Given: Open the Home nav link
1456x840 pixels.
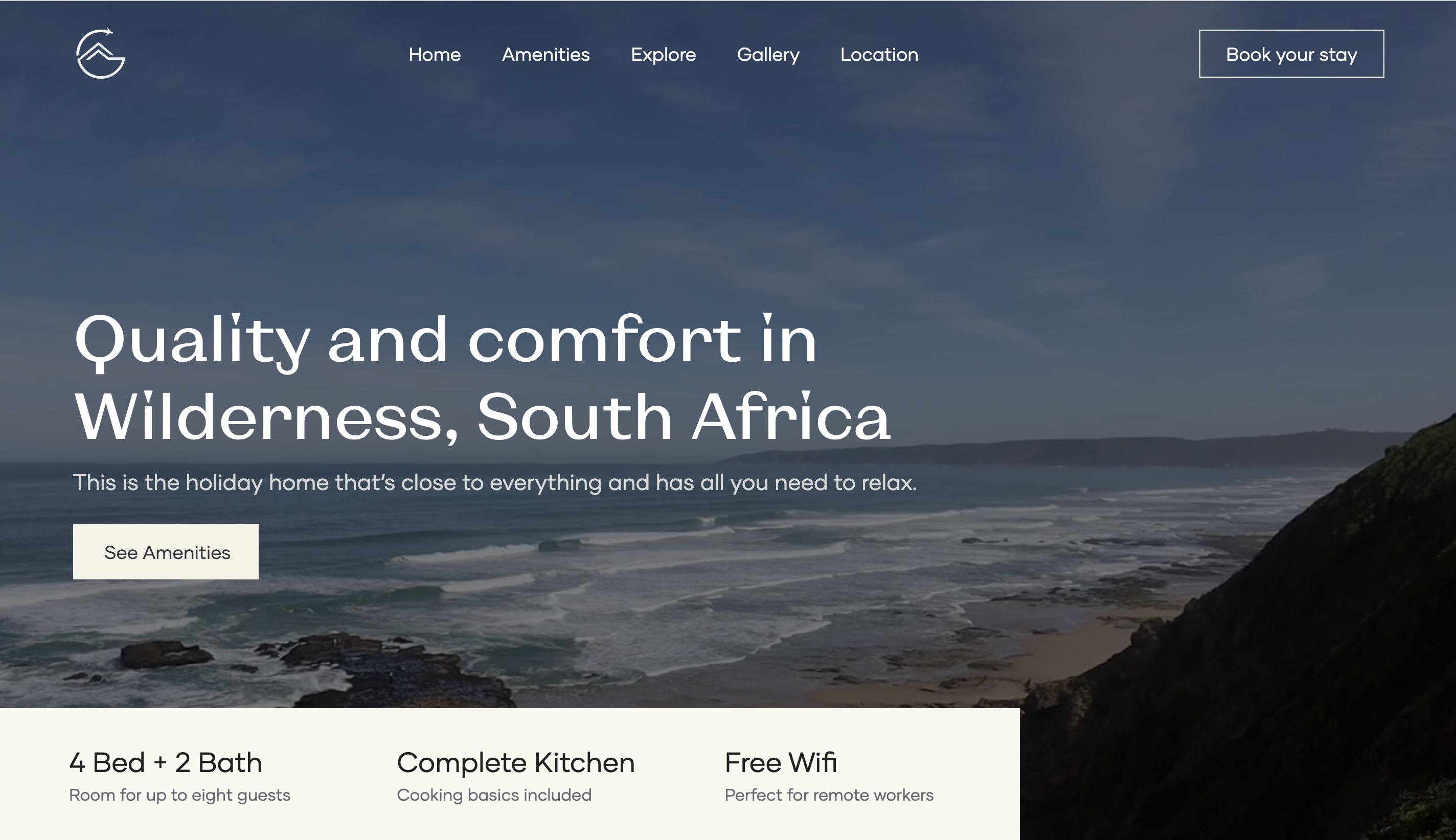Looking at the screenshot, I should (435, 54).
